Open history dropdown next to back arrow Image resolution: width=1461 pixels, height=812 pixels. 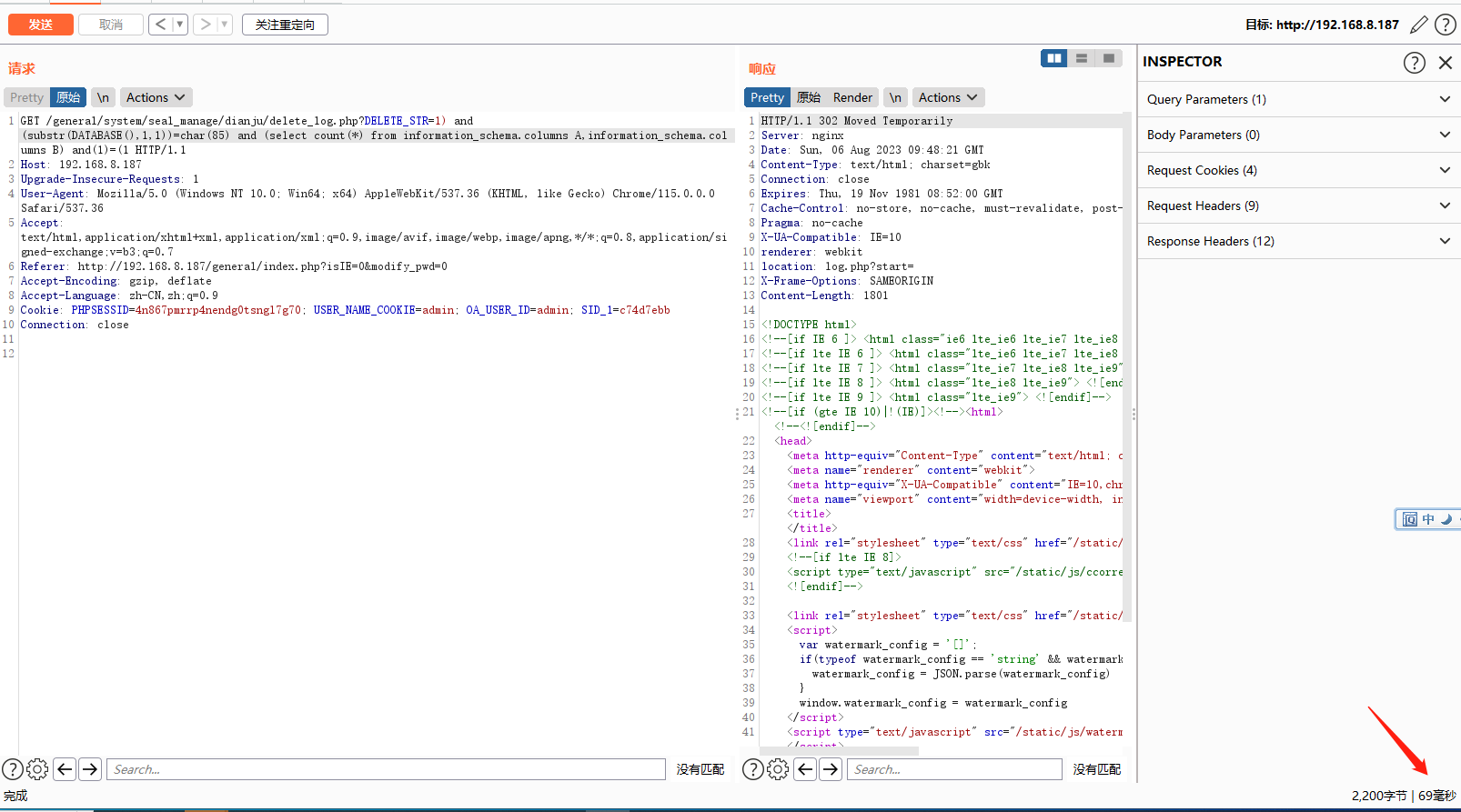[x=180, y=25]
